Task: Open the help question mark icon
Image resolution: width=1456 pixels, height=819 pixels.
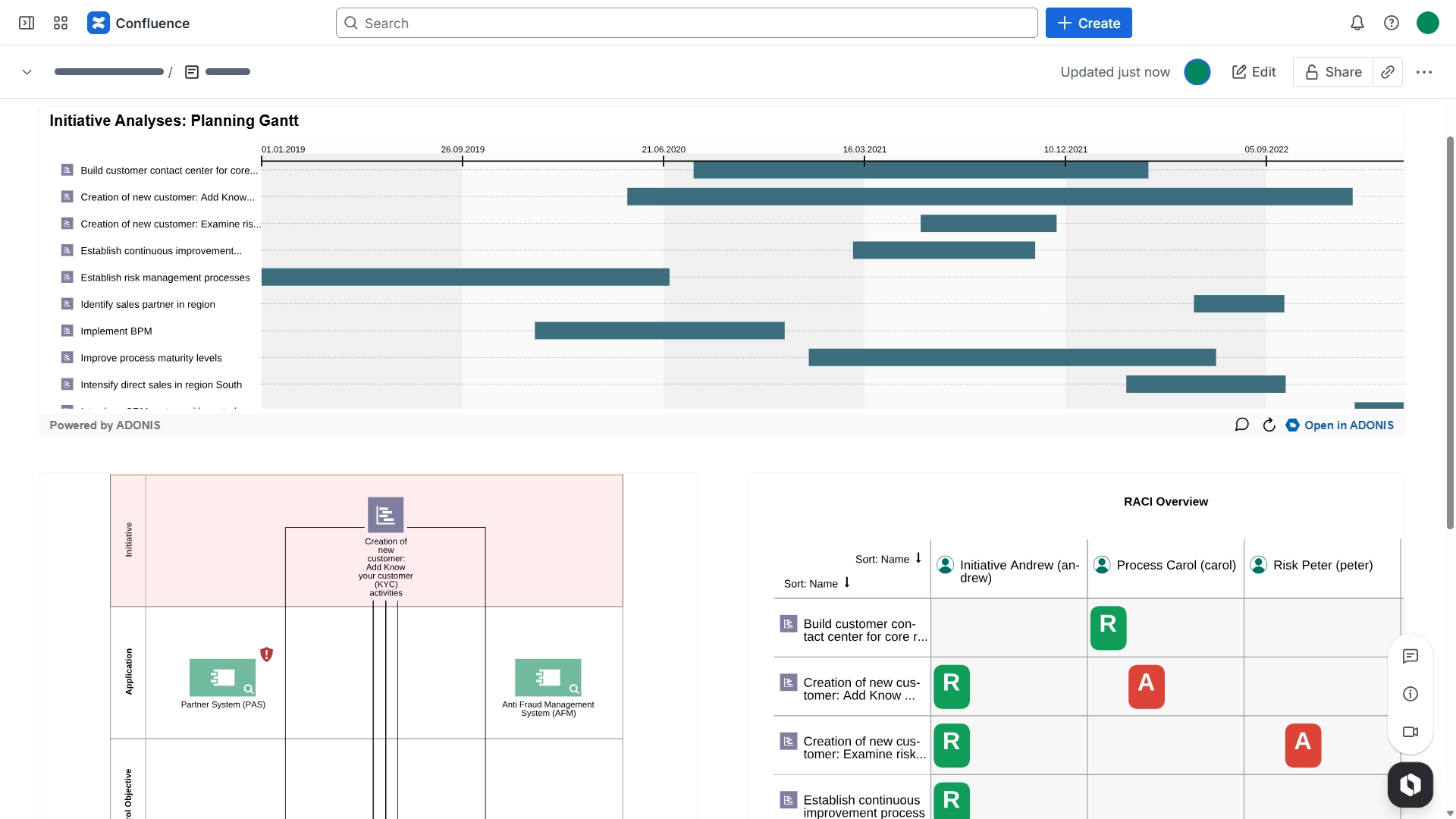Action: tap(1392, 23)
